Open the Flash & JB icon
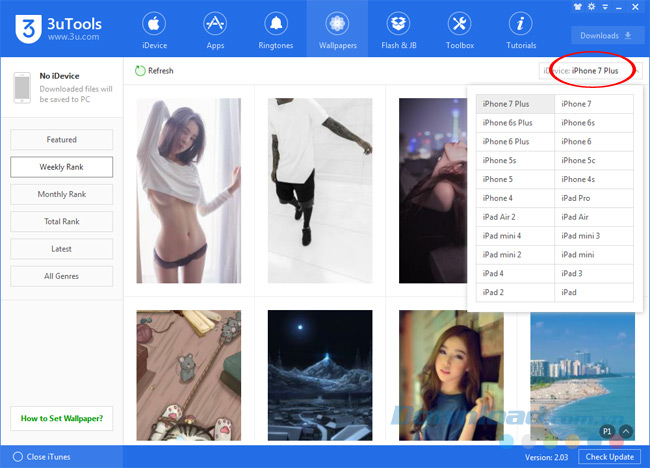Image resolution: width=650 pixels, height=468 pixels. (398, 24)
